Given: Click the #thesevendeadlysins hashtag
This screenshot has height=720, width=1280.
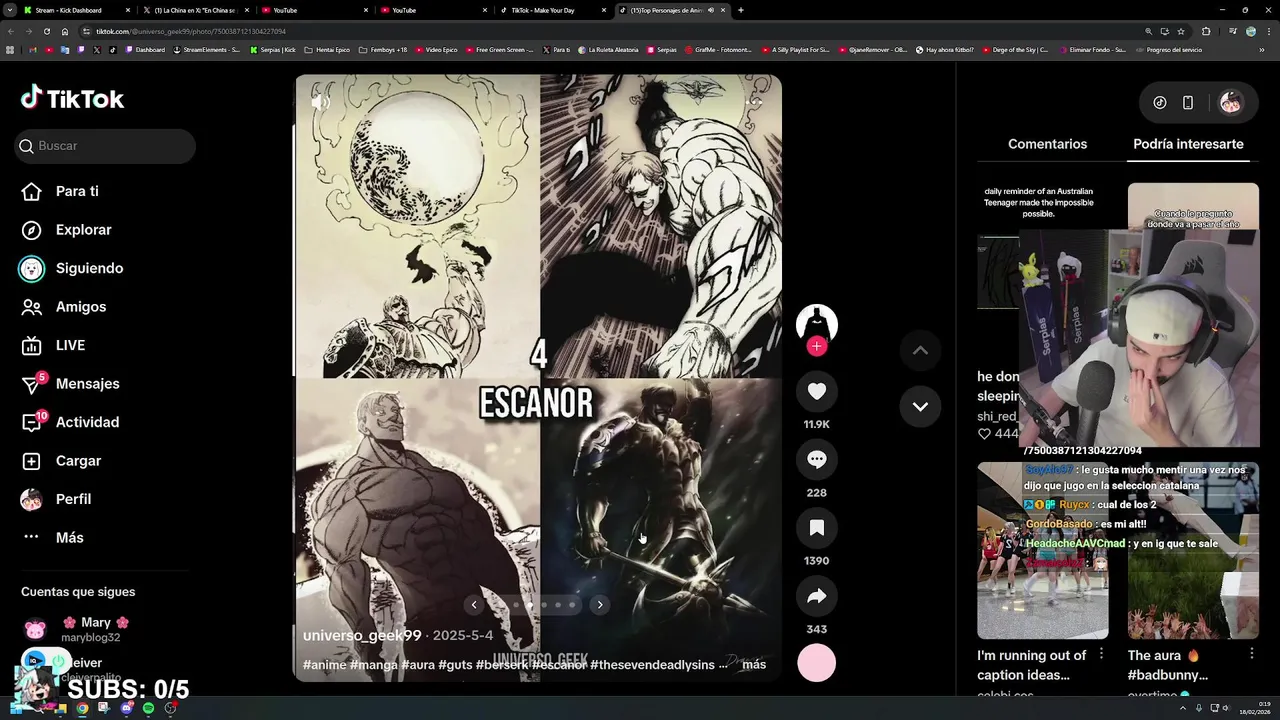Looking at the screenshot, I should (652, 664).
